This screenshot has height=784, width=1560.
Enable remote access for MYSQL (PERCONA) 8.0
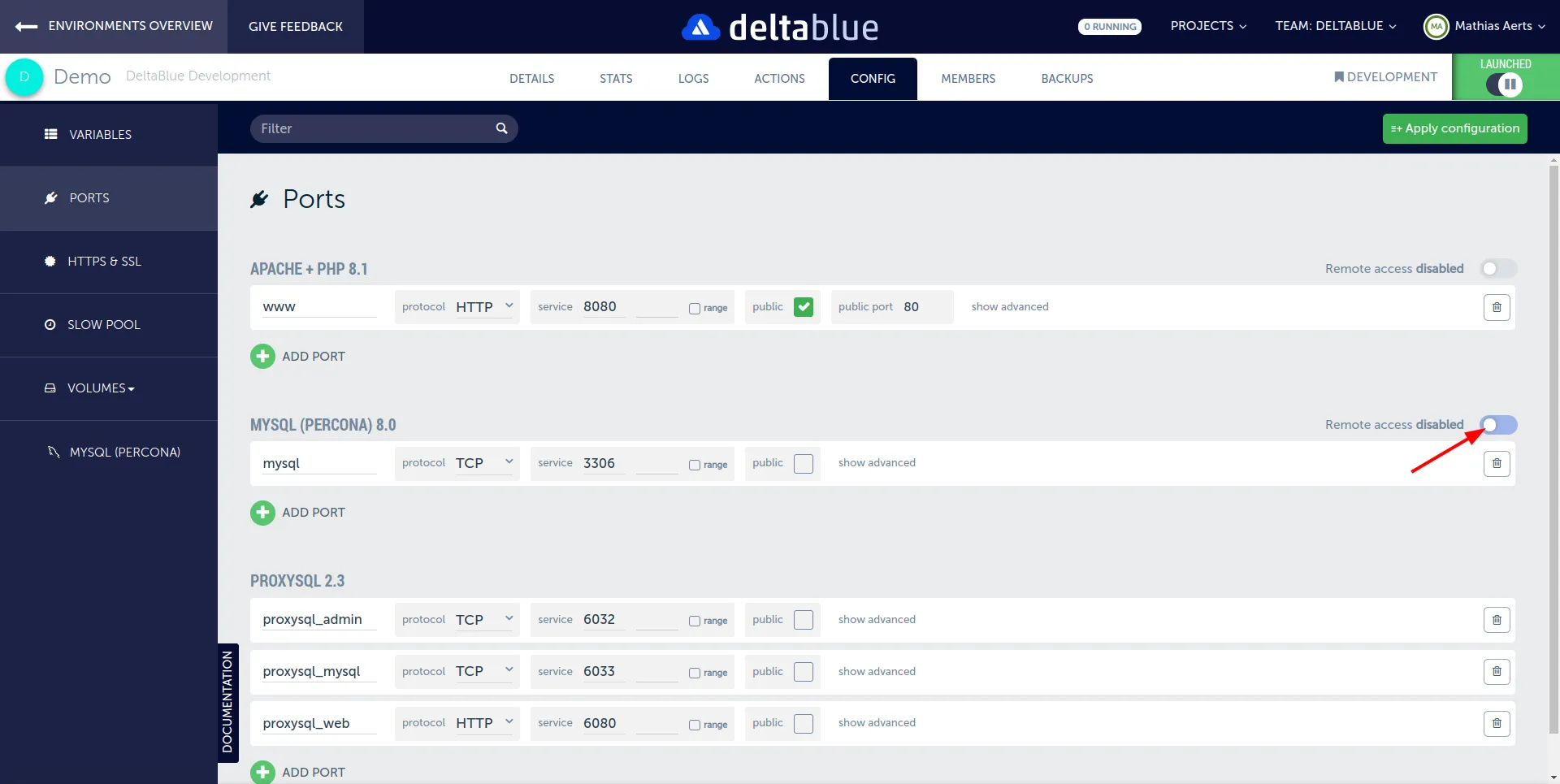pyautogui.click(x=1499, y=424)
